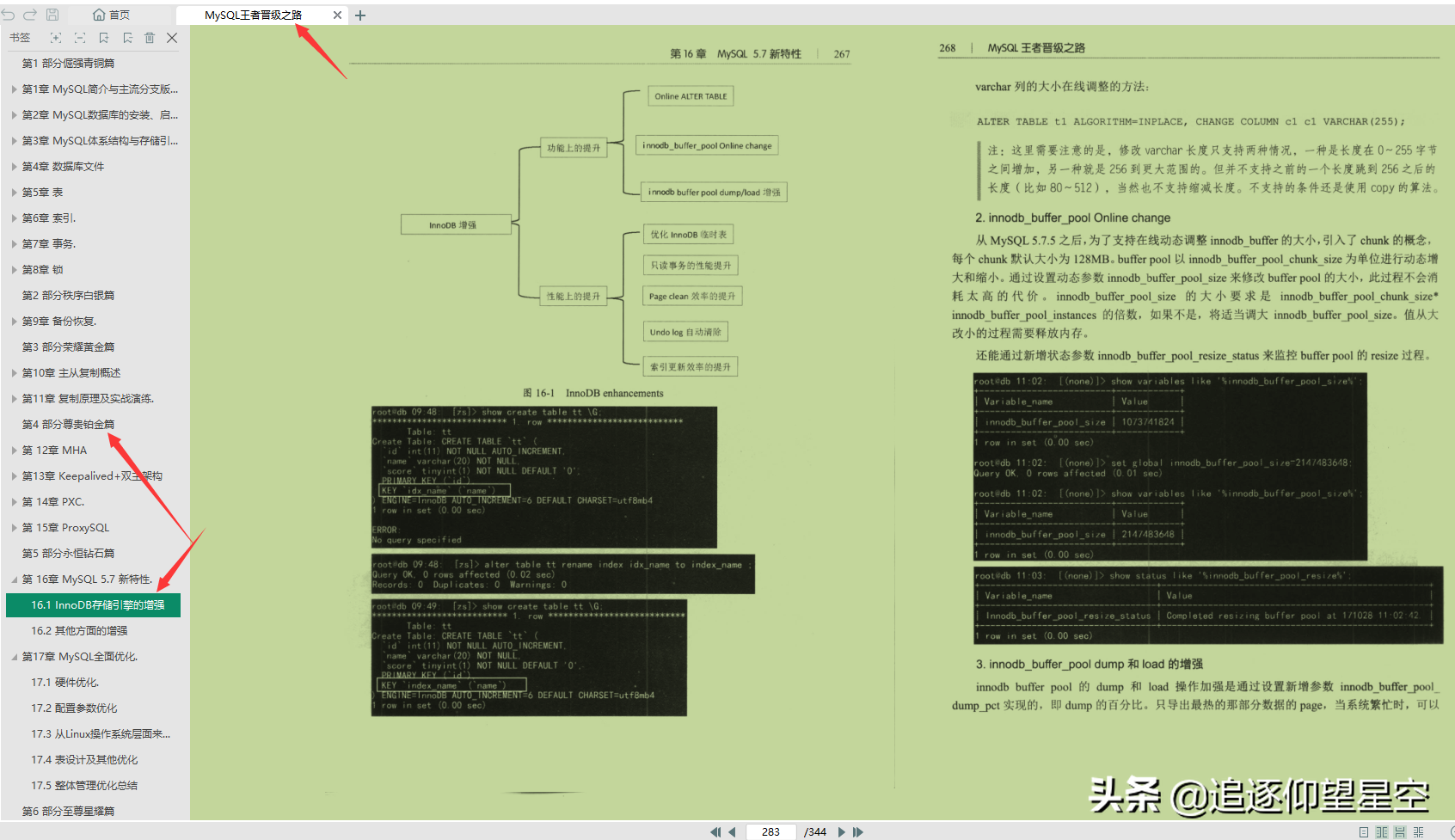The height and width of the screenshot is (840, 1455).
Task: Open bookmark 第 14章 PXC
Action: pyautogui.click(x=53, y=502)
